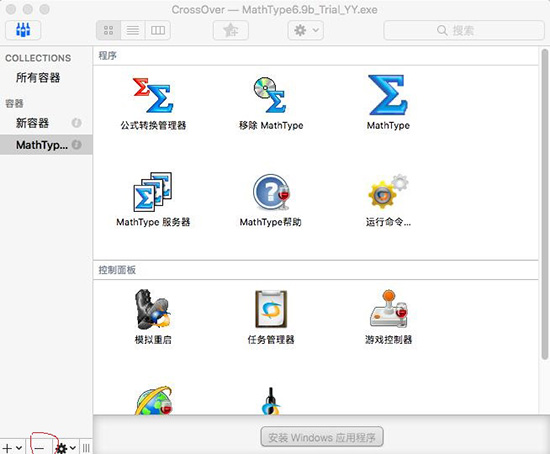Open the bottom-left gear settings dropdown
550x454 pixels.
click(x=66, y=448)
